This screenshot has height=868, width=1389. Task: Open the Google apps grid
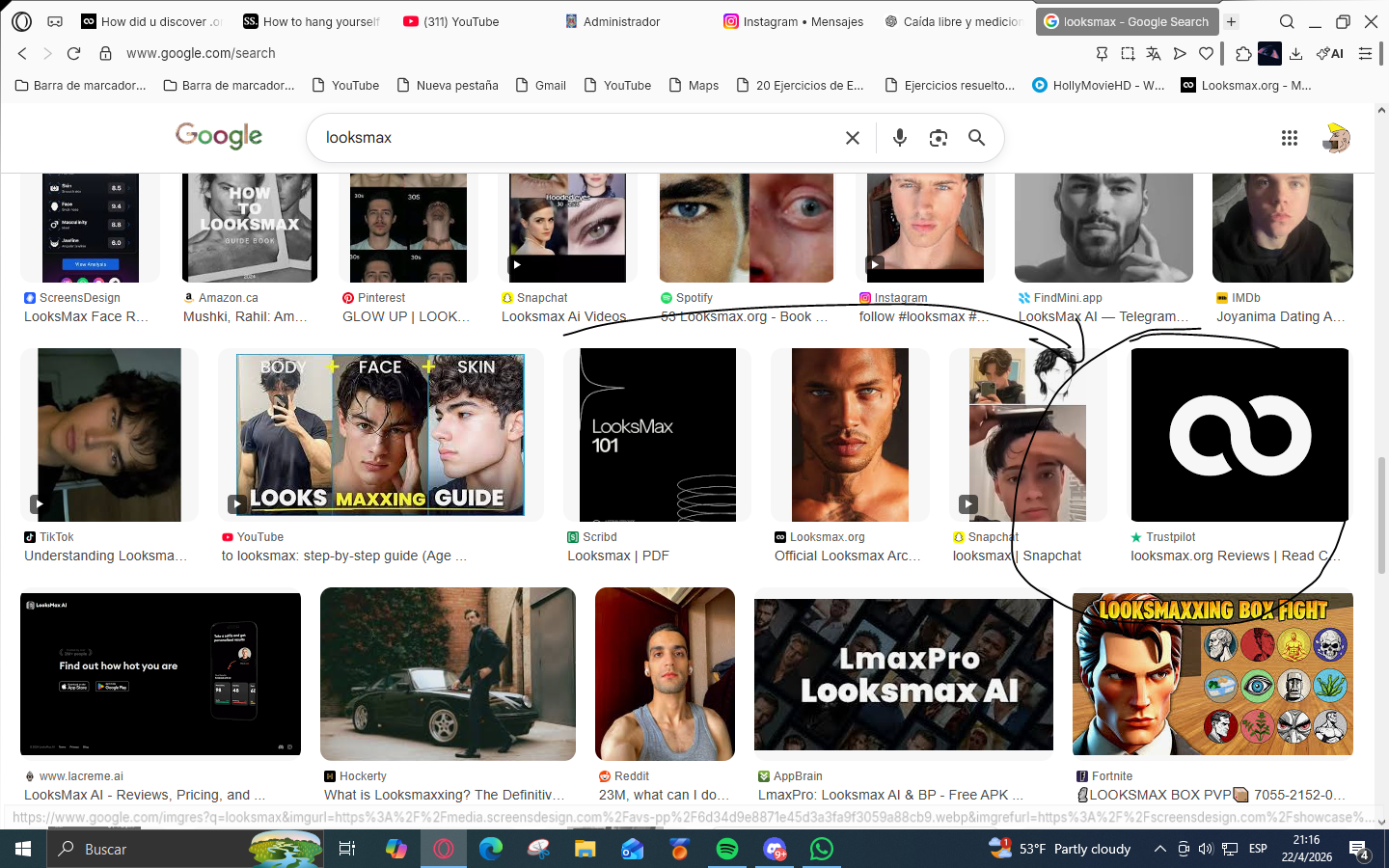tap(1289, 138)
